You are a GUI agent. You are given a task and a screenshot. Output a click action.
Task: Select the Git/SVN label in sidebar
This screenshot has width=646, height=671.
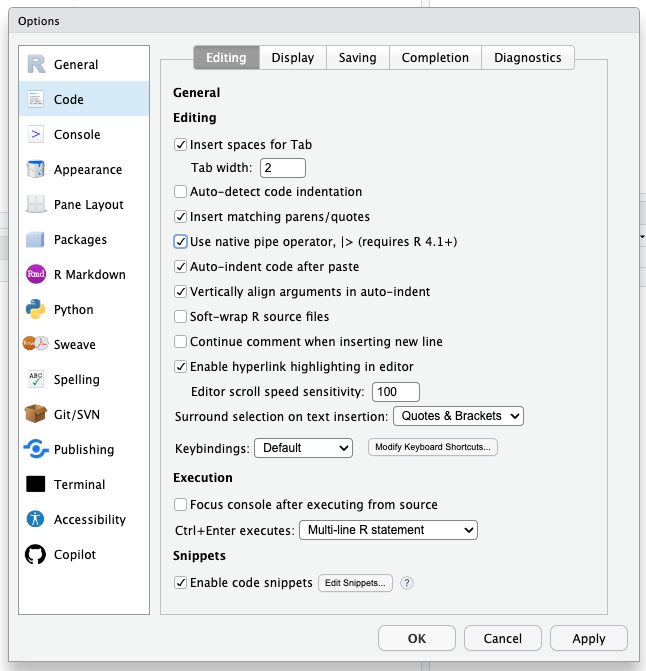(x=77, y=414)
